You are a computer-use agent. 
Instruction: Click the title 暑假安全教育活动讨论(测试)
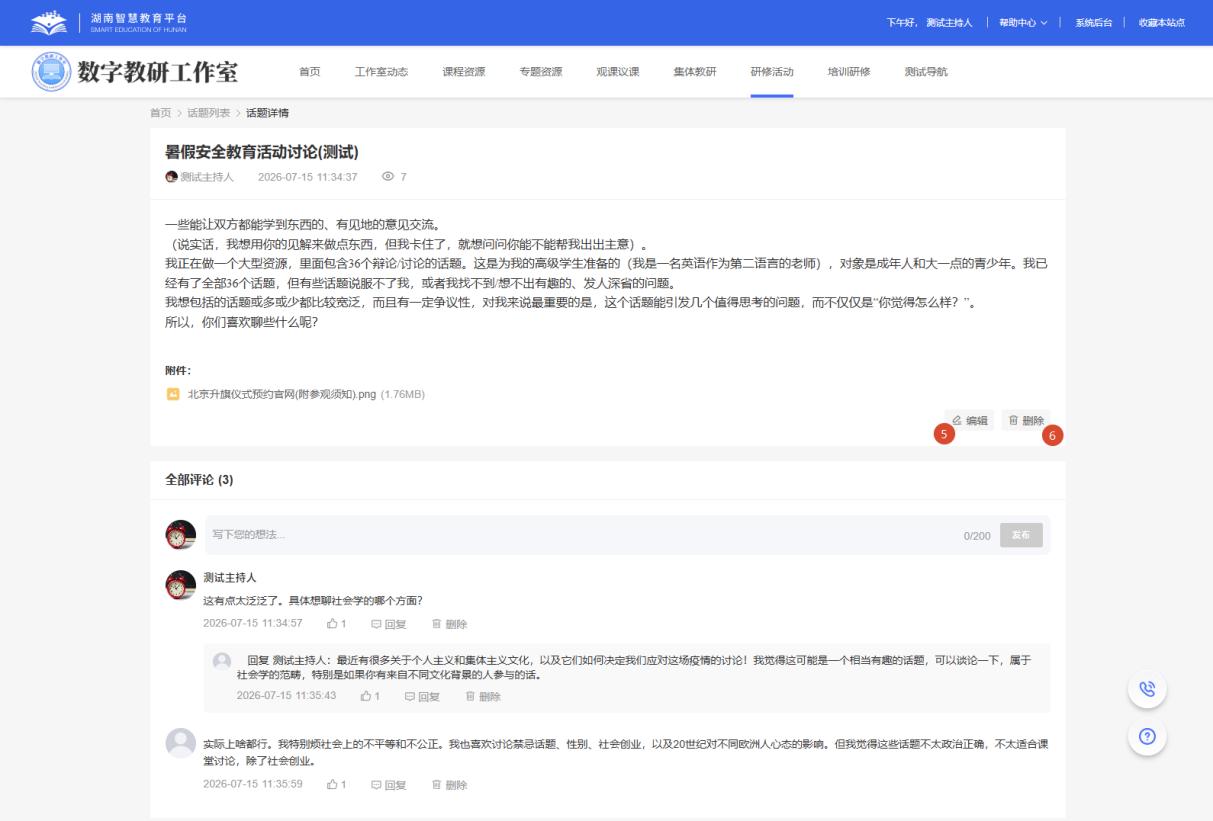261,152
